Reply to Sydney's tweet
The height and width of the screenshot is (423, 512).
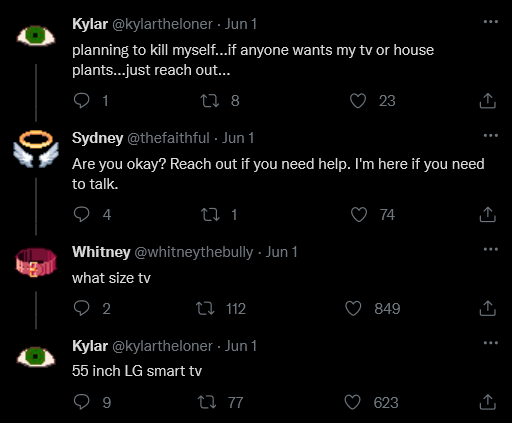(x=82, y=214)
